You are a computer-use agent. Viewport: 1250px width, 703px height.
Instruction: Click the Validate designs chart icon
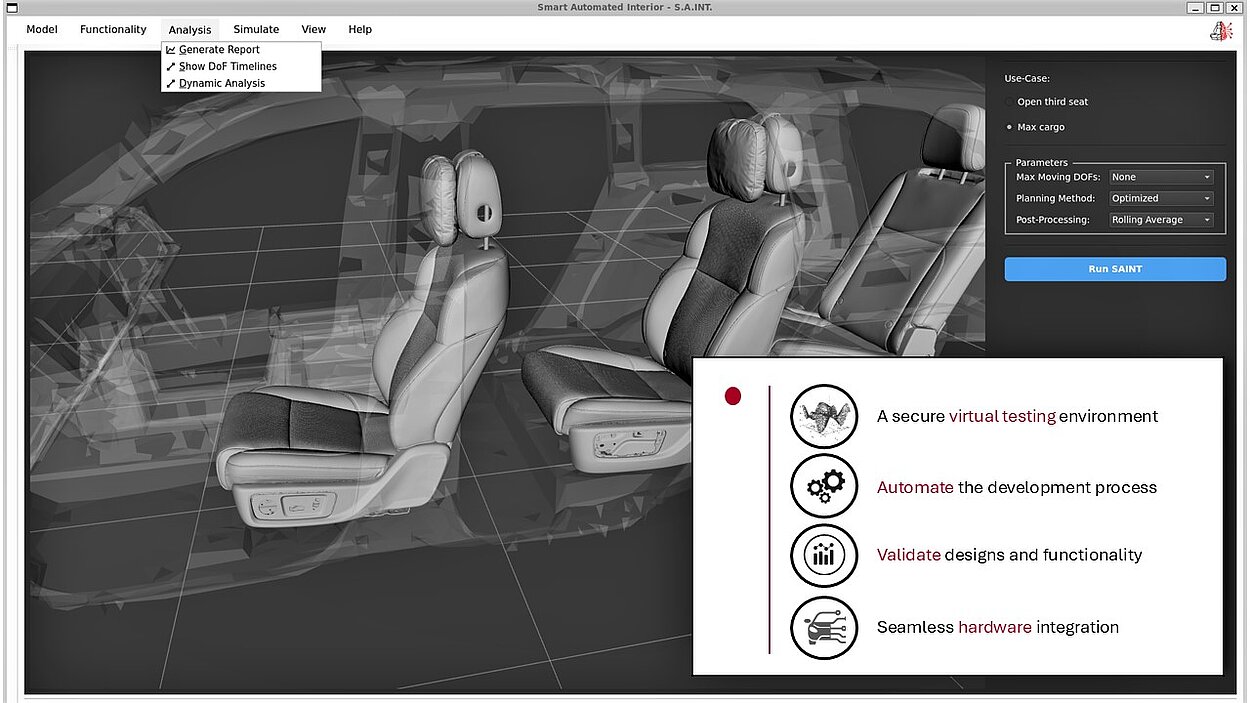tap(824, 555)
